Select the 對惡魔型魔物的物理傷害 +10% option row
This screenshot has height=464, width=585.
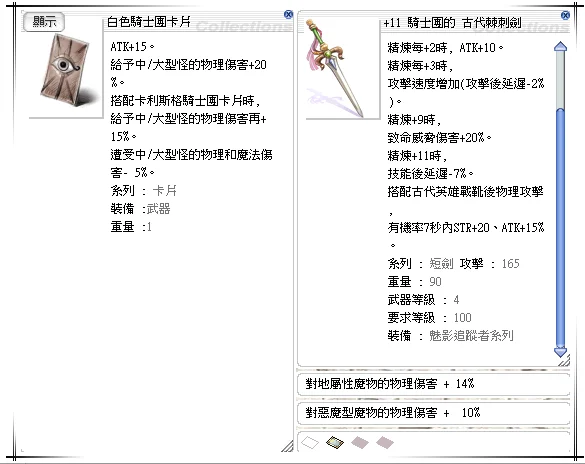434,413
